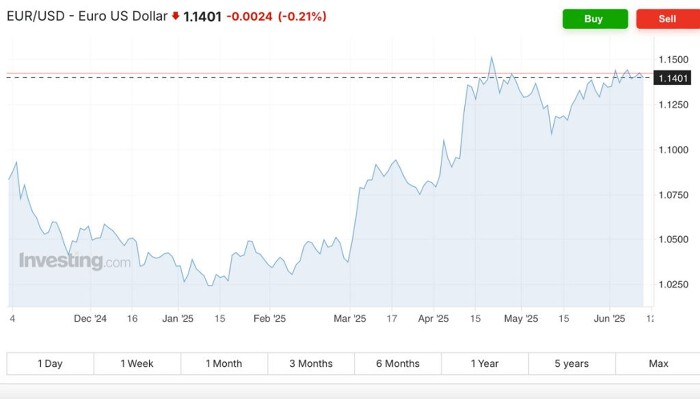
Task: Click the -0.0024 (-0.21%) change value
Action: coord(276,17)
